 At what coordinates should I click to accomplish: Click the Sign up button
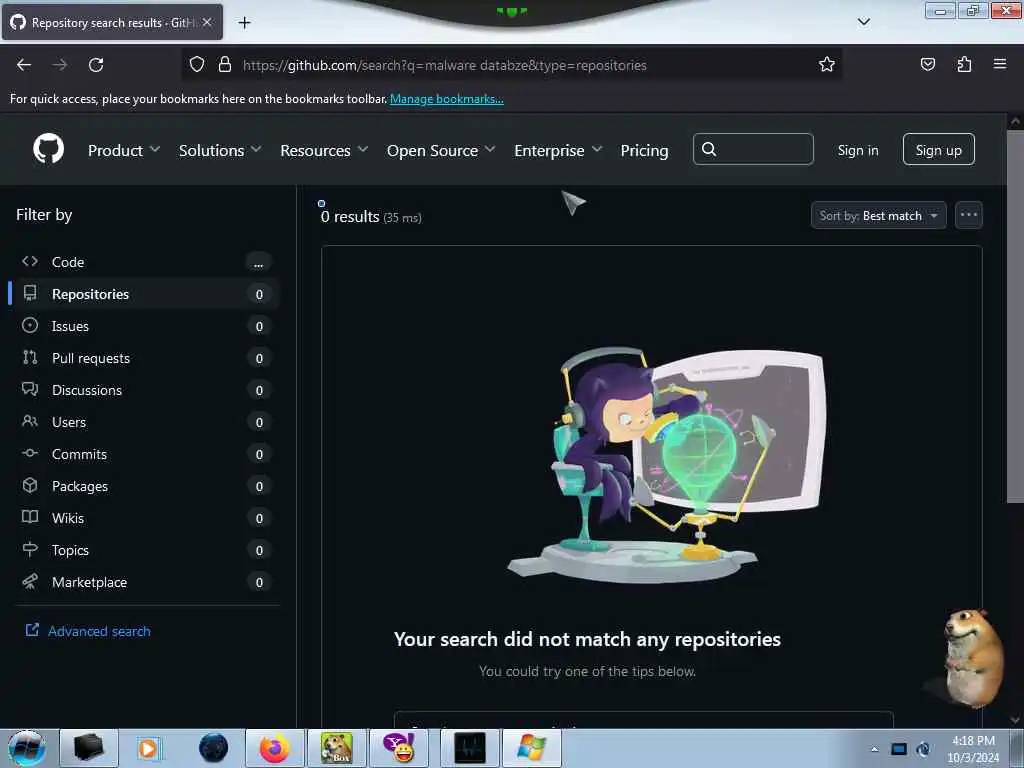(x=938, y=150)
